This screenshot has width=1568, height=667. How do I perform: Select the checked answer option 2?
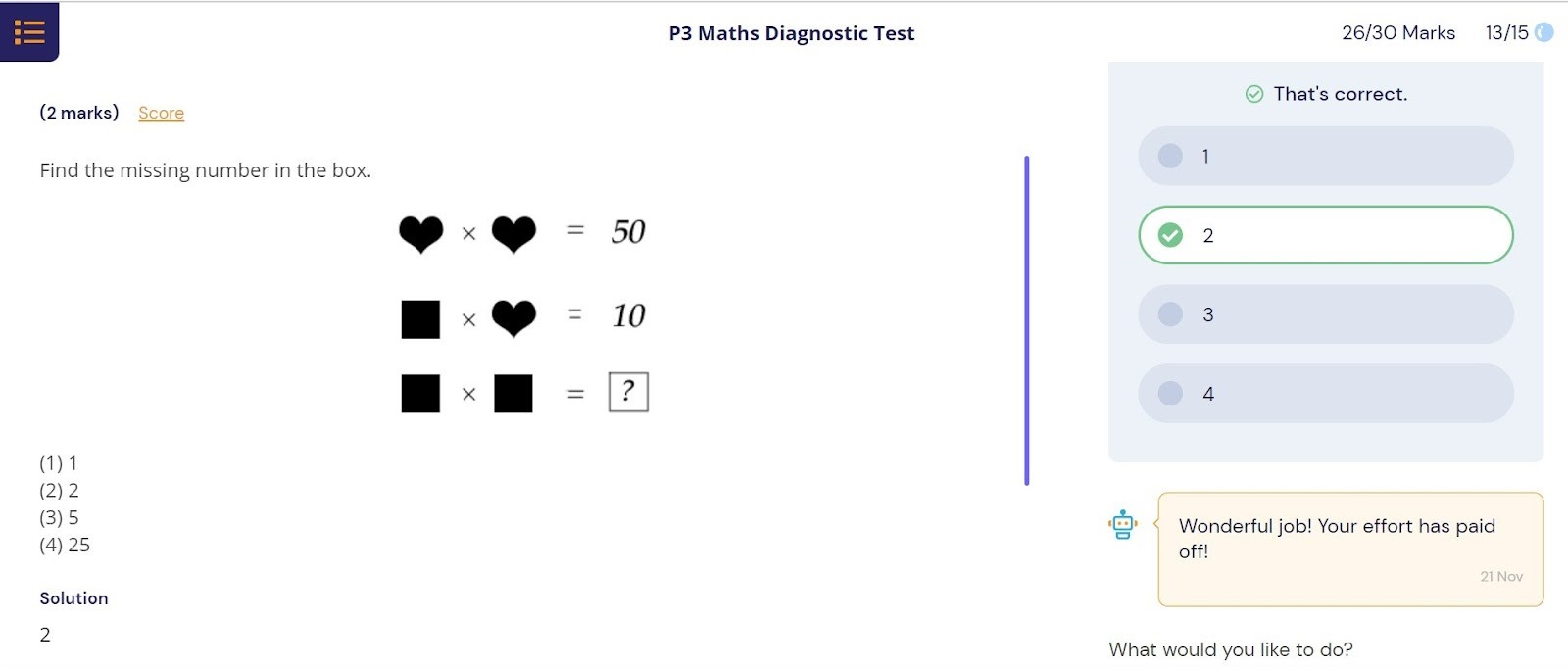pyautogui.click(x=1170, y=235)
